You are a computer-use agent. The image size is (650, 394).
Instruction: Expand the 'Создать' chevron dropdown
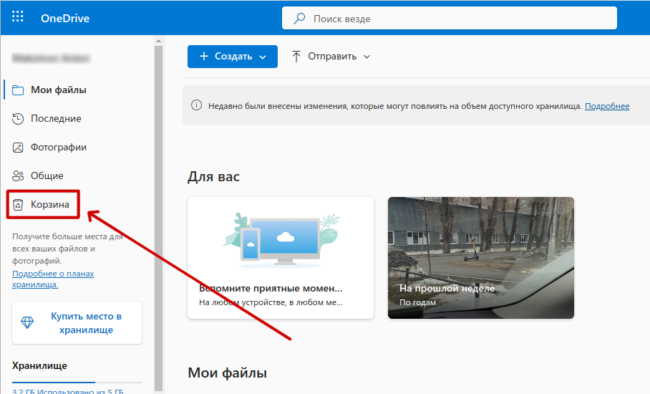[263, 57]
